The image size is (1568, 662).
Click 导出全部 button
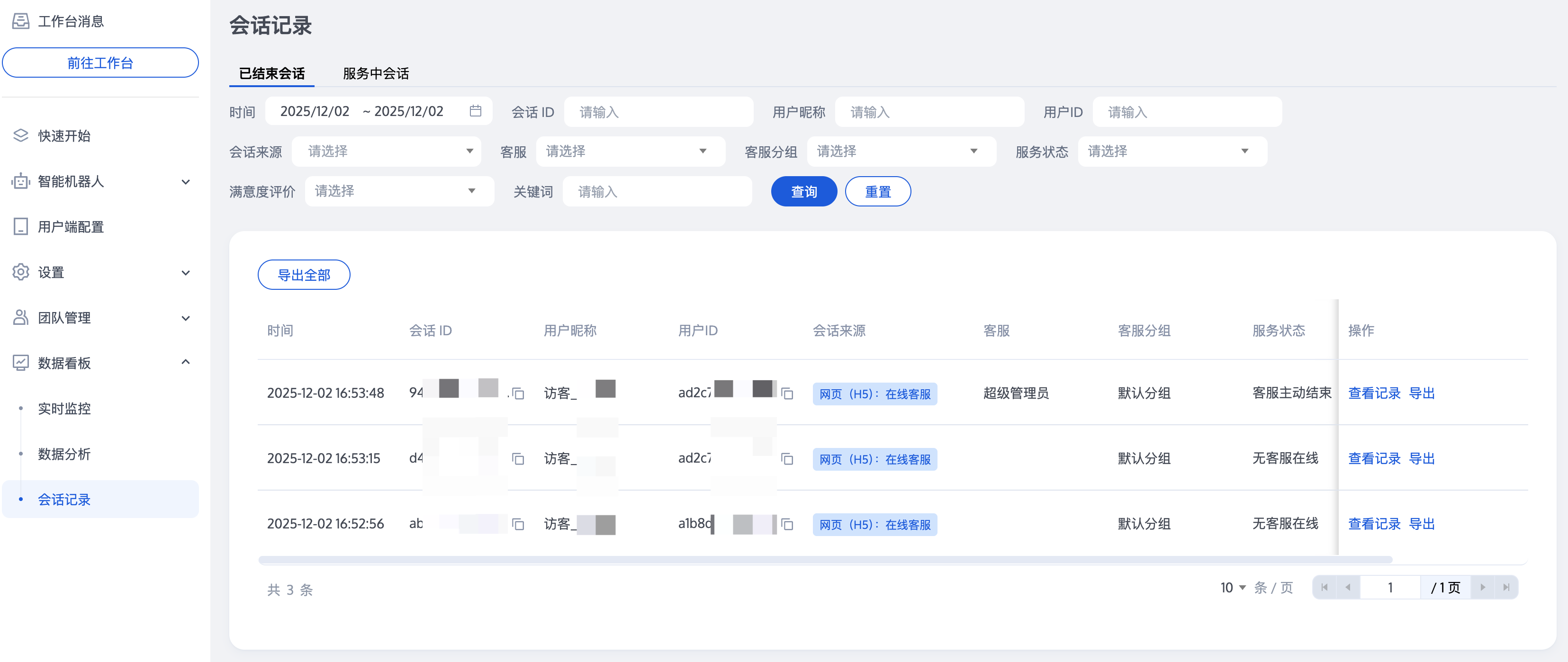click(x=304, y=275)
